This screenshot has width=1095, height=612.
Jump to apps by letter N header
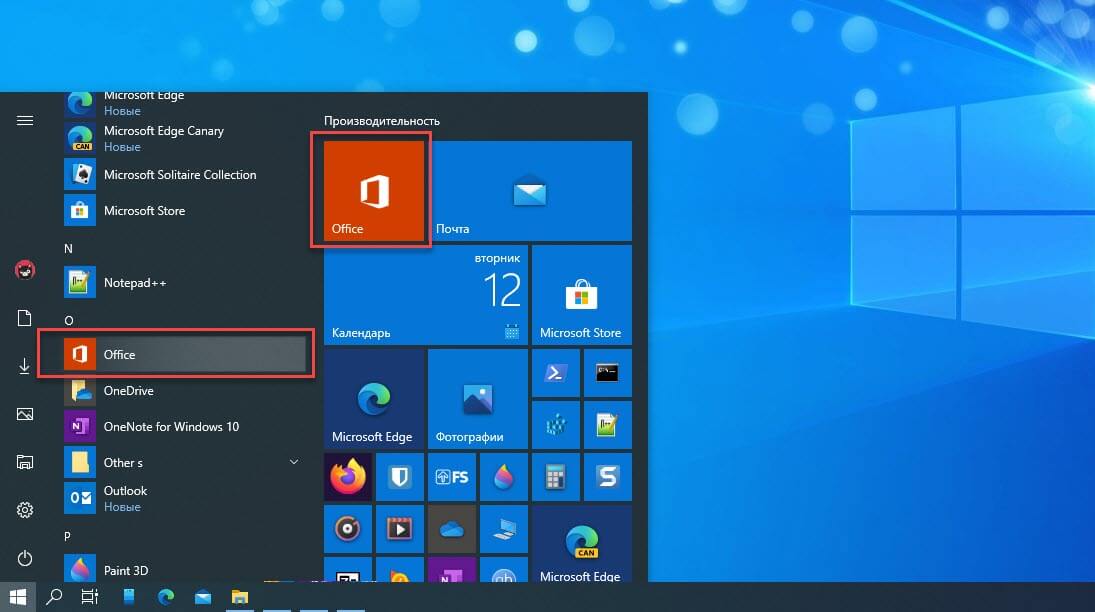69,248
